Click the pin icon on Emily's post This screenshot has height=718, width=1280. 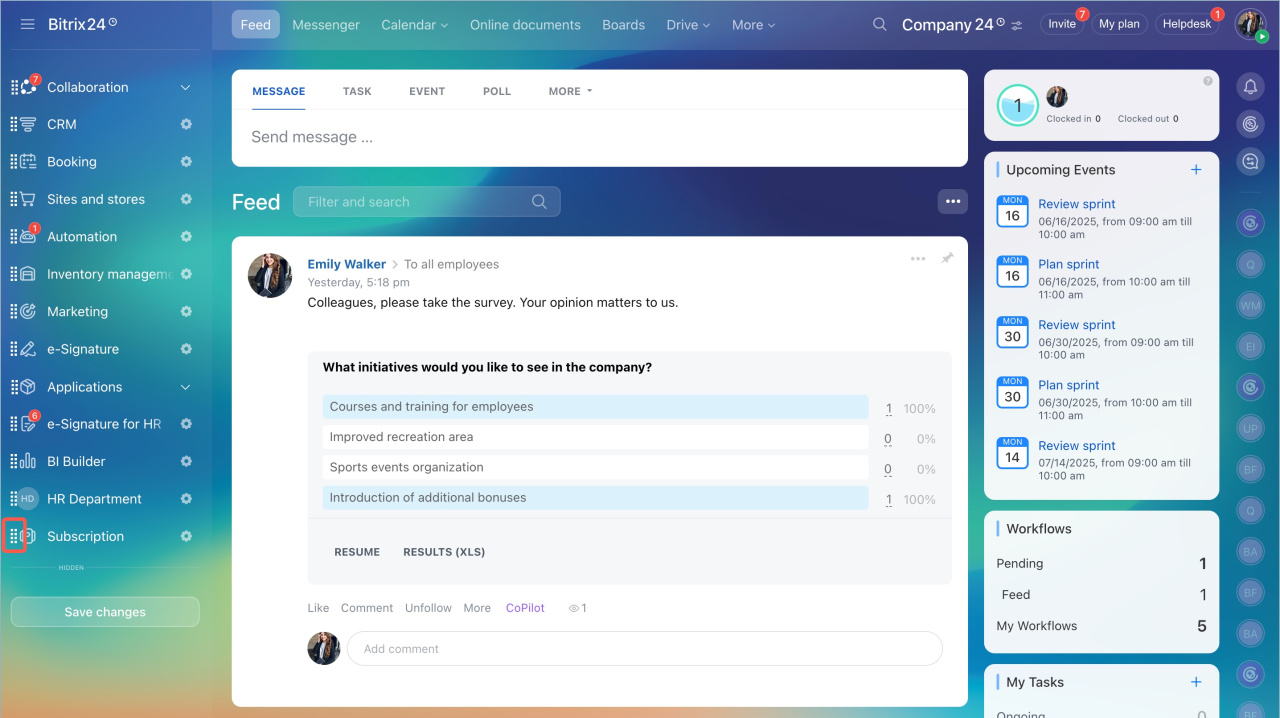[x=947, y=259]
